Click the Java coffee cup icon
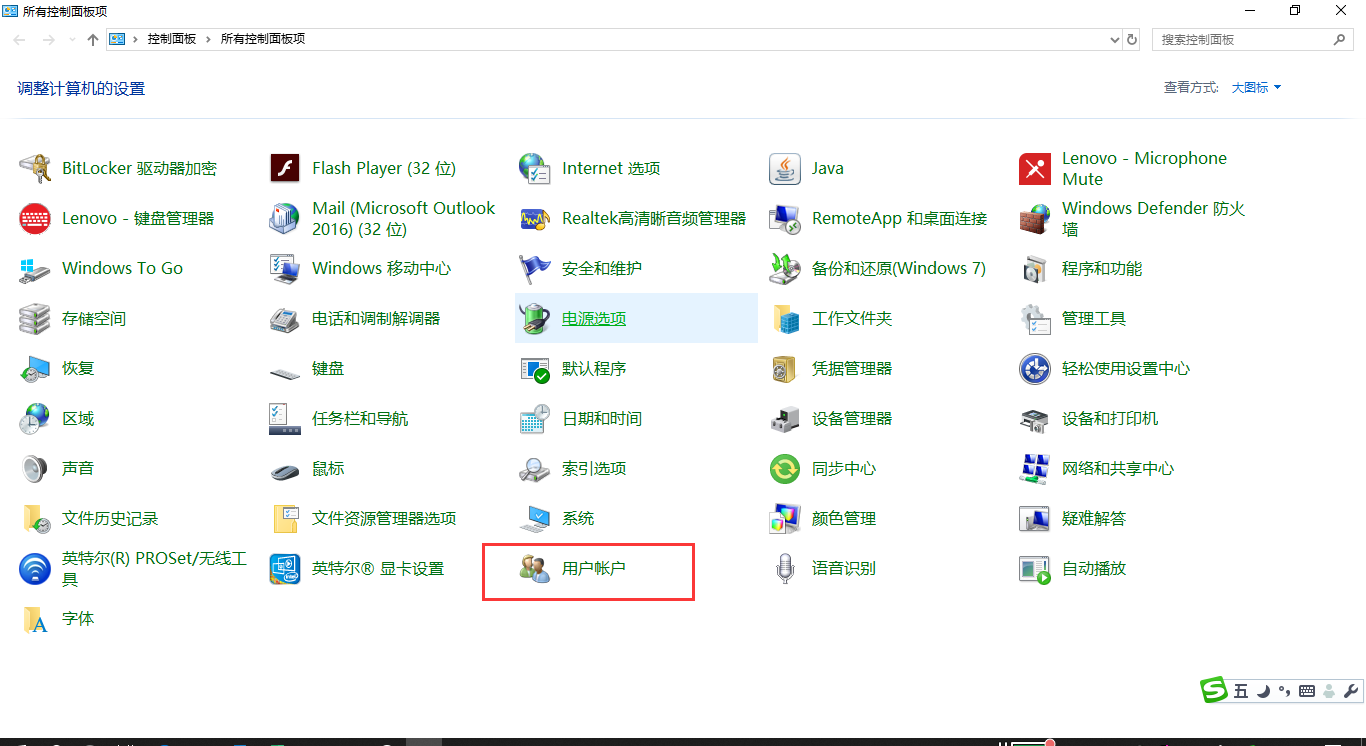1366x746 pixels. pyautogui.click(x=785, y=169)
